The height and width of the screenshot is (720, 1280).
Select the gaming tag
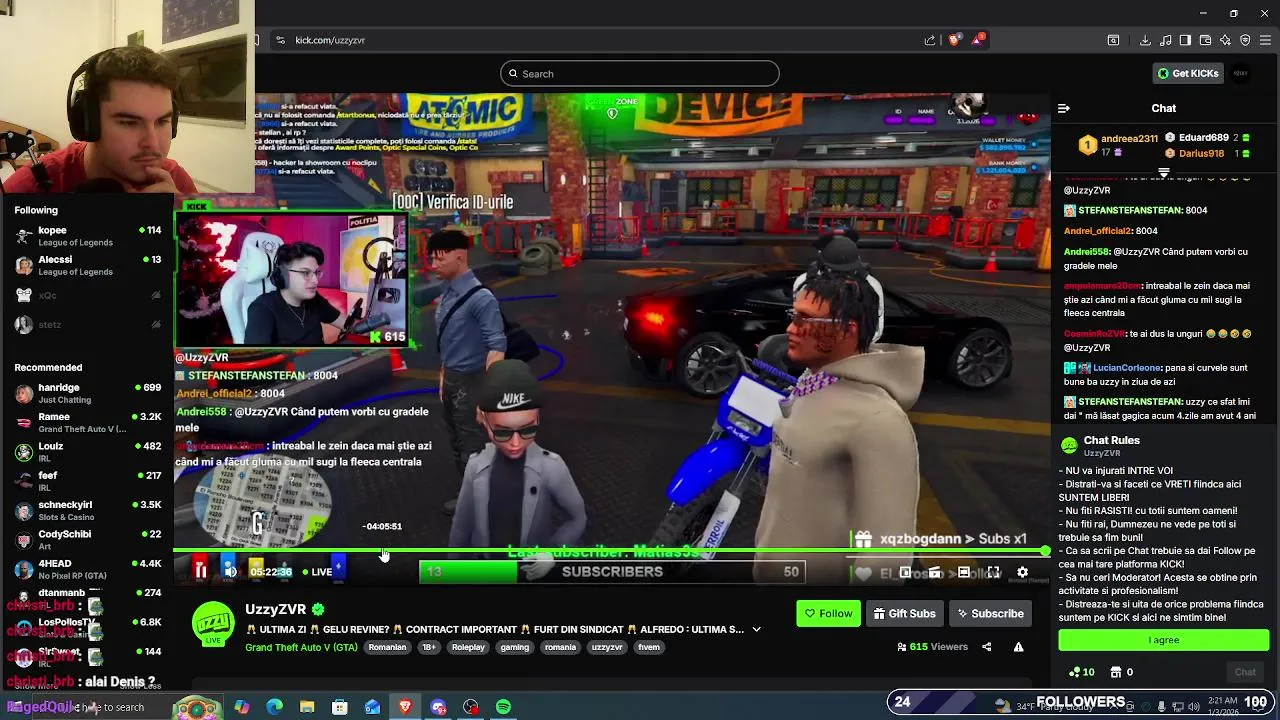pos(515,647)
